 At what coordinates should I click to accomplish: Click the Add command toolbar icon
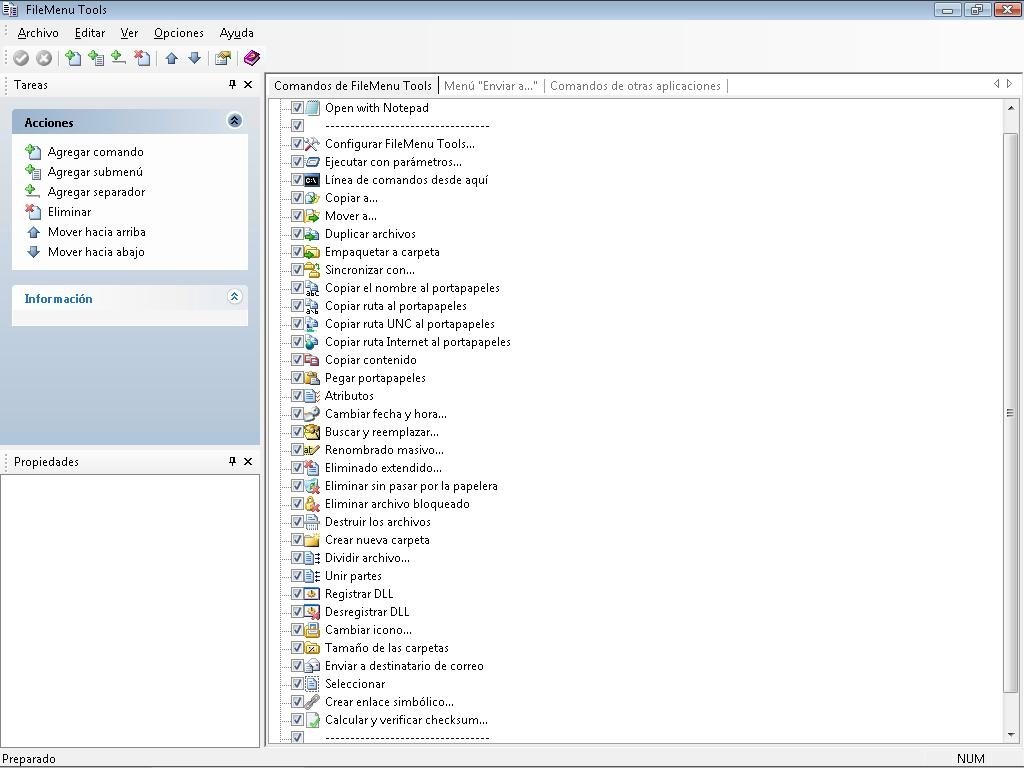[x=73, y=58]
